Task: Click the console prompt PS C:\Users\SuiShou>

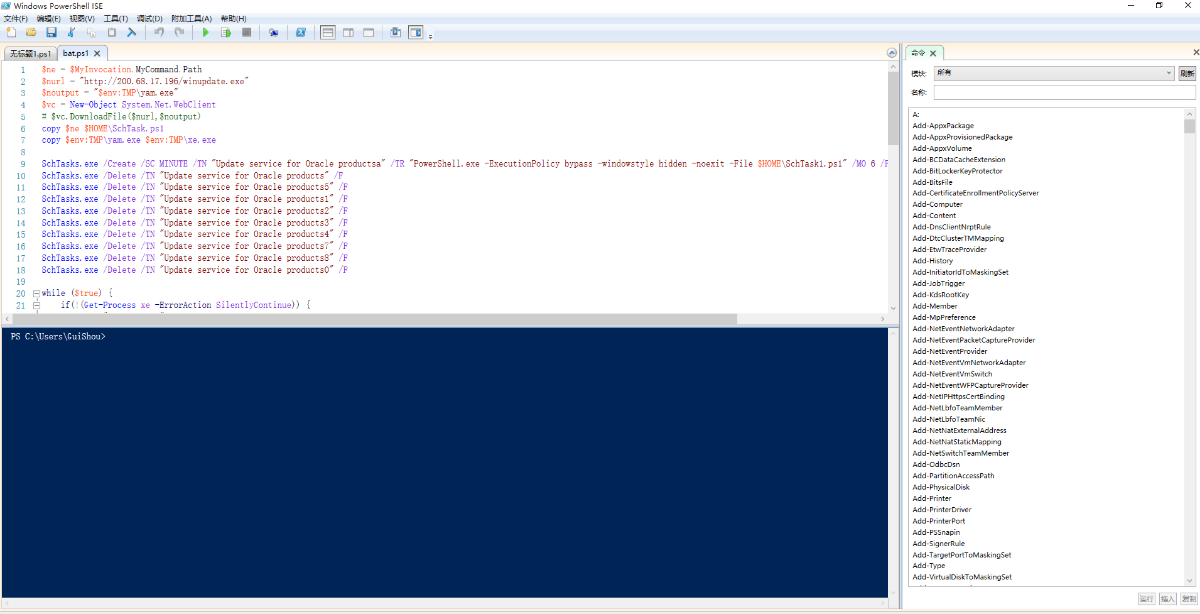Action: tap(58, 337)
